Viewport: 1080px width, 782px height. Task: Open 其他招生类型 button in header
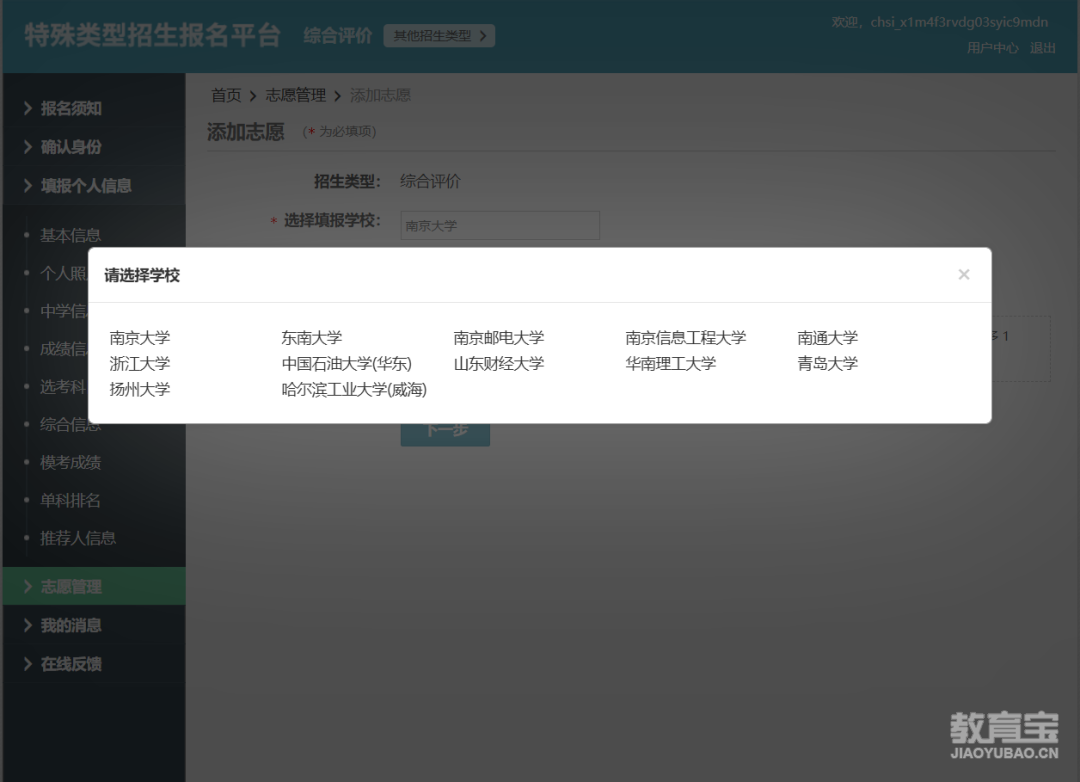tap(439, 36)
